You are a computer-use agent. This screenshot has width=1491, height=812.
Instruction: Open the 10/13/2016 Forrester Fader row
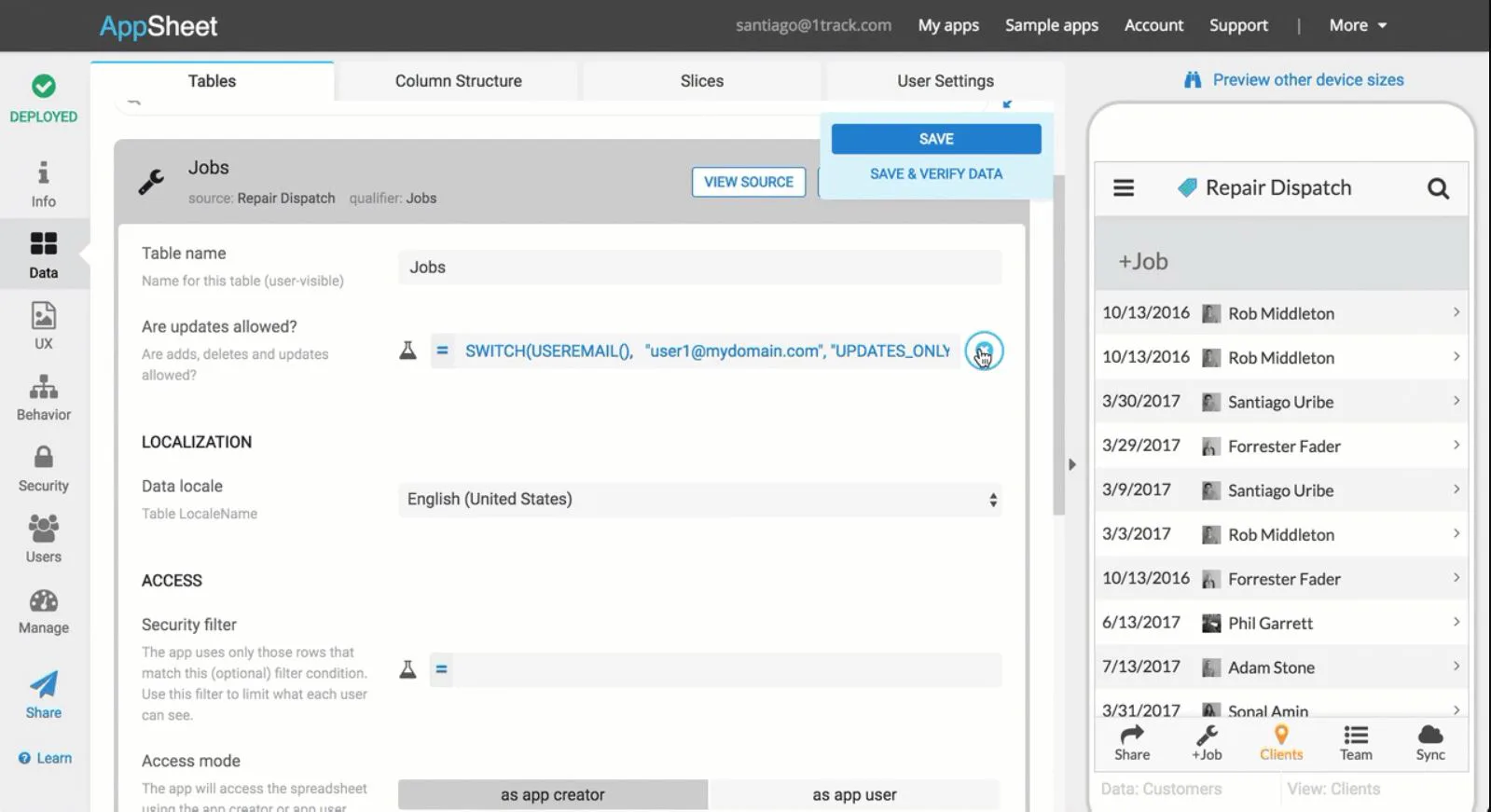pos(1280,579)
